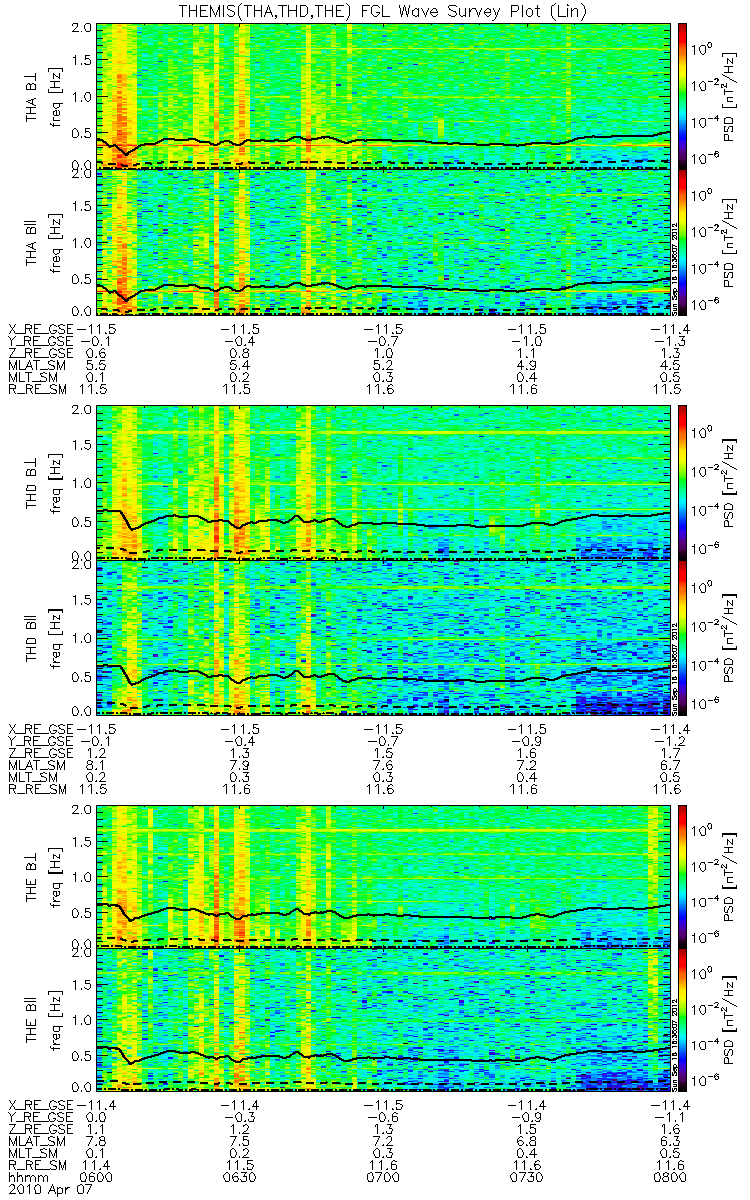Viewport: 750px width, 1200px height.
Task: Click the THA B∥ spectrogram panel
Action: (x=384, y=241)
